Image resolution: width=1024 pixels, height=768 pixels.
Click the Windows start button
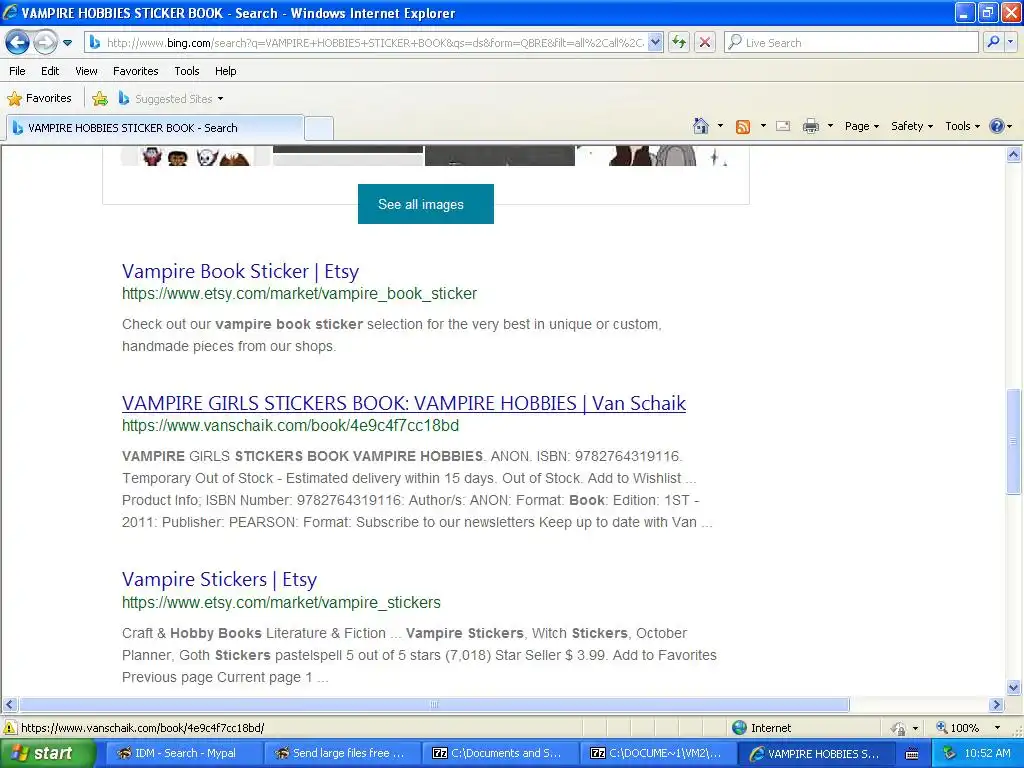48,753
